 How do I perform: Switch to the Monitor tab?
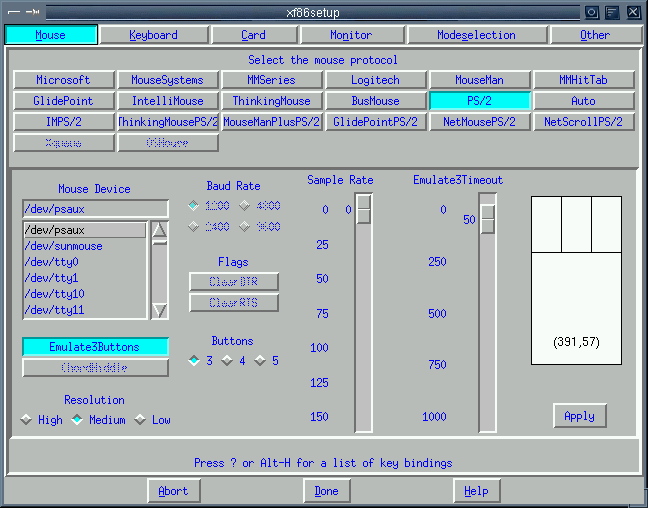click(351, 35)
